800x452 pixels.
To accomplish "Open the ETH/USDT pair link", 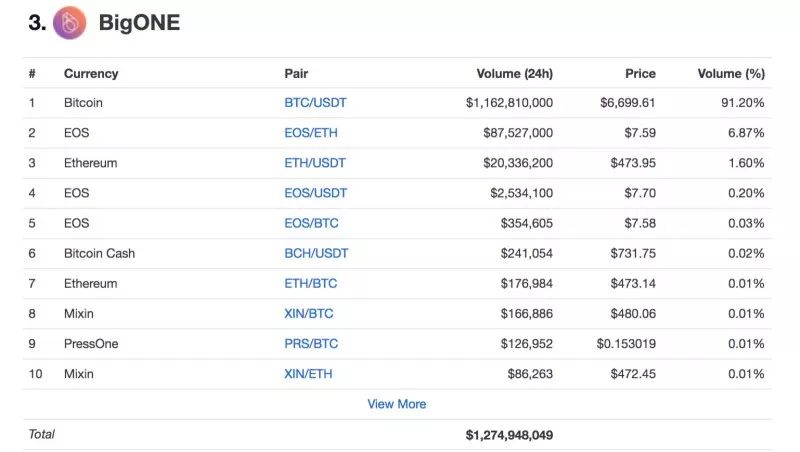I will pyautogui.click(x=315, y=163).
